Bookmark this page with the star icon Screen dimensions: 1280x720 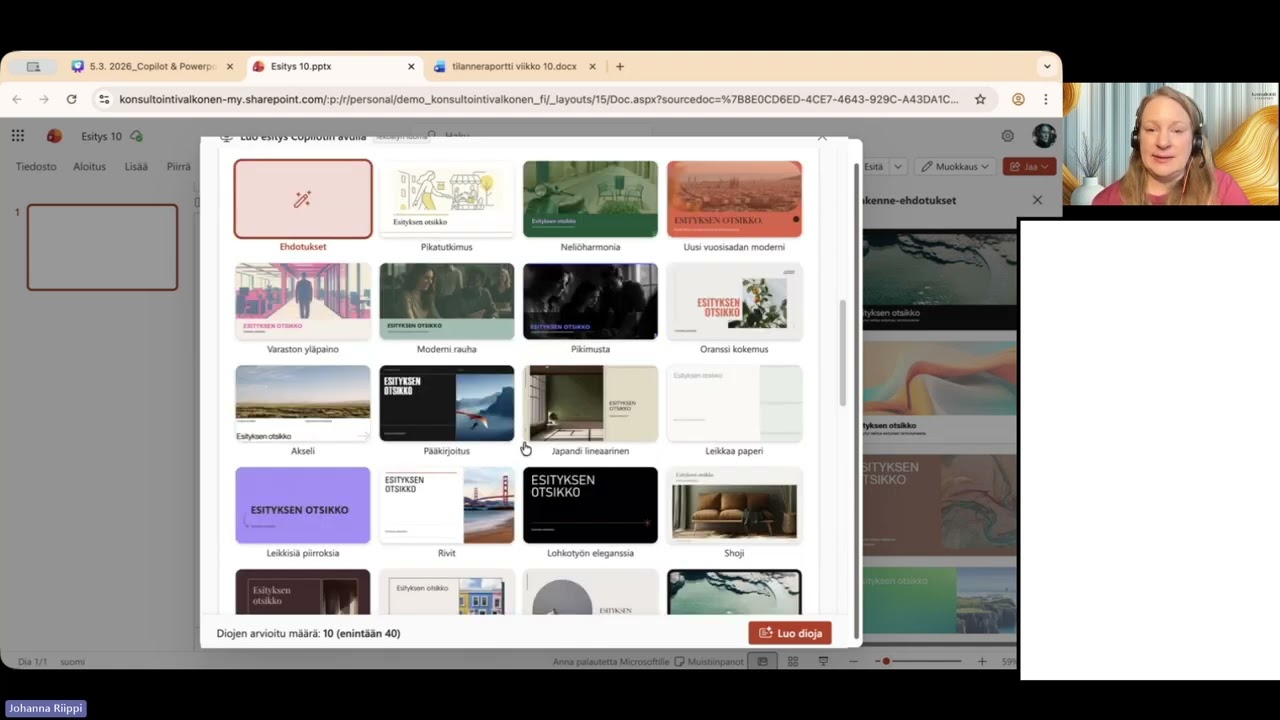[x=980, y=99]
